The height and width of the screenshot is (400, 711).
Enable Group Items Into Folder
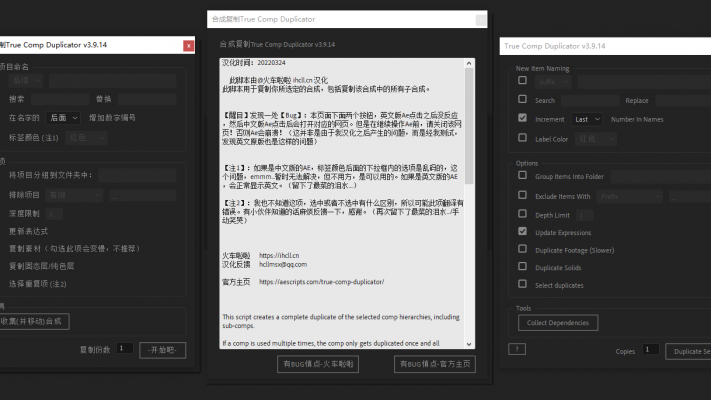pyautogui.click(x=522, y=176)
